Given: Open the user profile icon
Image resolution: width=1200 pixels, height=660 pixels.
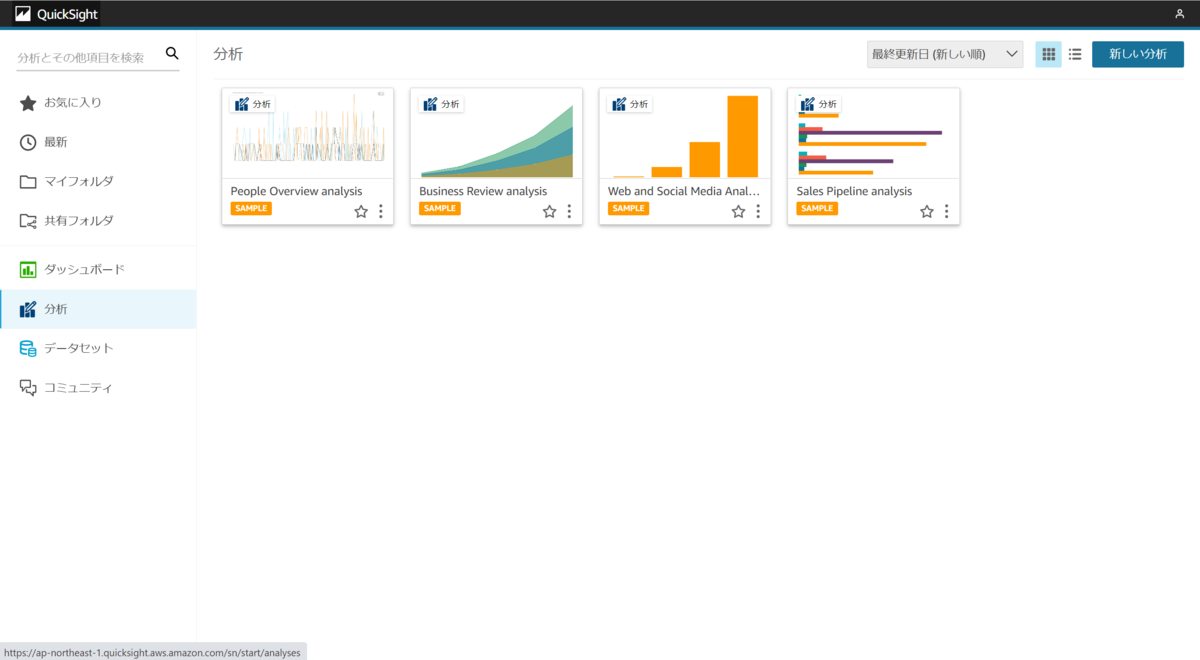Looking at the screenshot, I should (1179, 13).
